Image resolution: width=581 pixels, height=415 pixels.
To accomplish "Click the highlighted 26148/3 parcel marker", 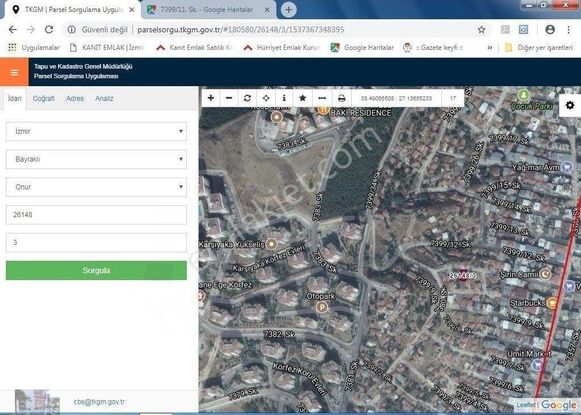I will [x=462, y=276].
